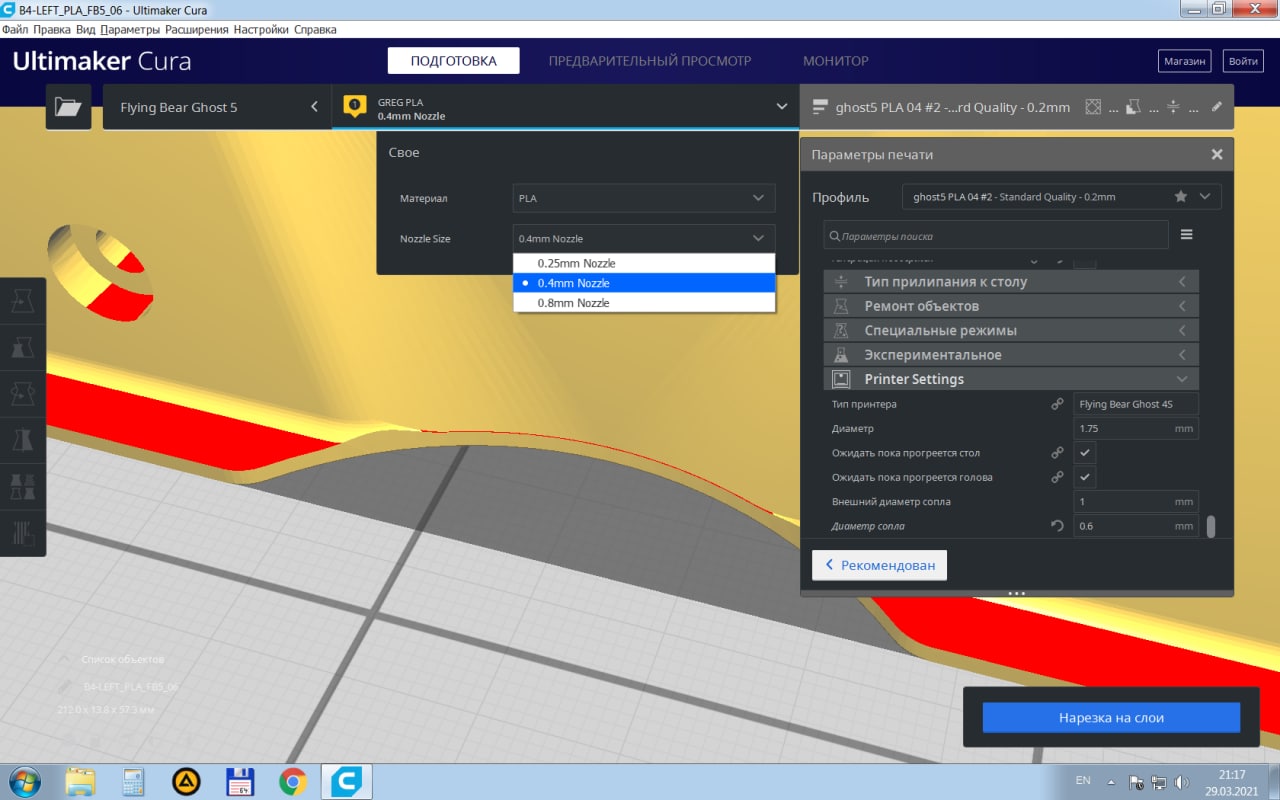The height and width of the screenshot is (800, 1280).
Task: Toggle Ожидать пока прогреется голова checkbox
Action: click(x=1085, y=477)
